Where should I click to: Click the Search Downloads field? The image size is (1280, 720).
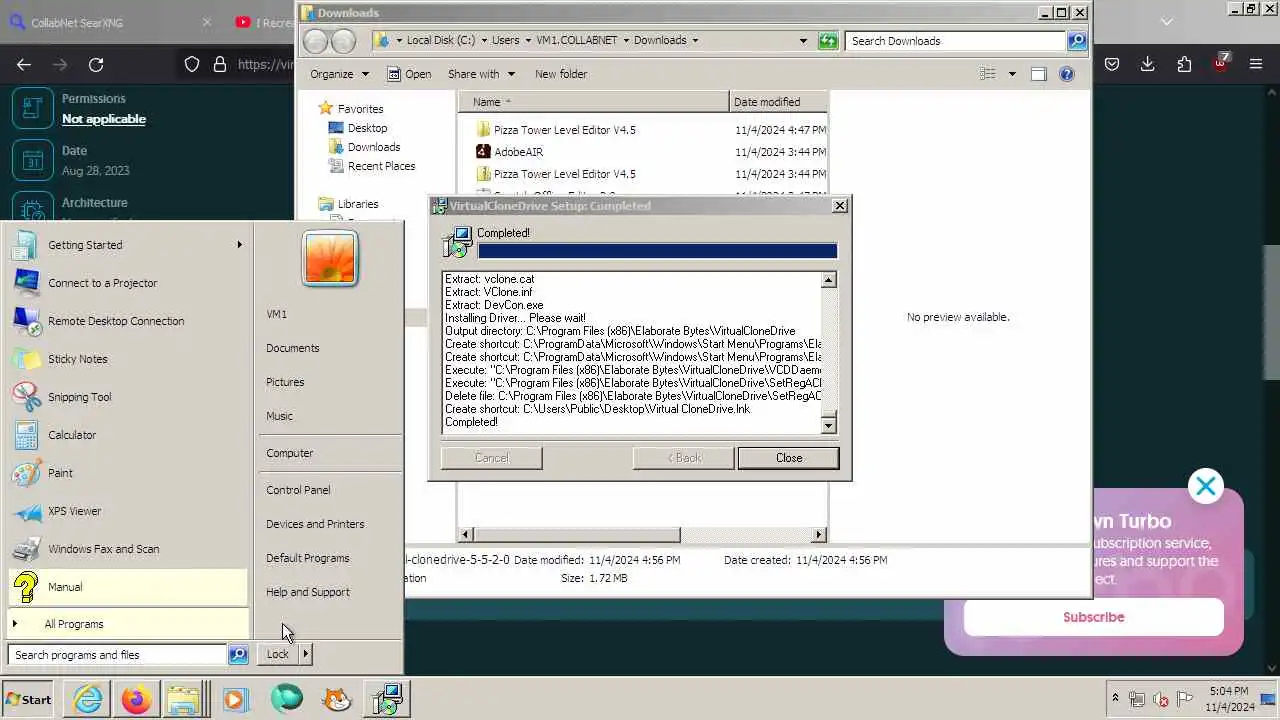[x=956, y=41]
